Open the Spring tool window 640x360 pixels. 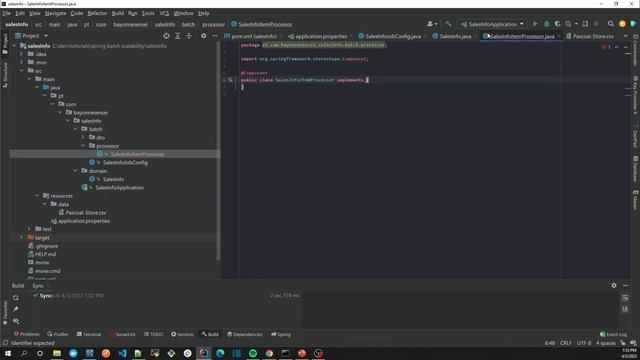click(281, 334)
